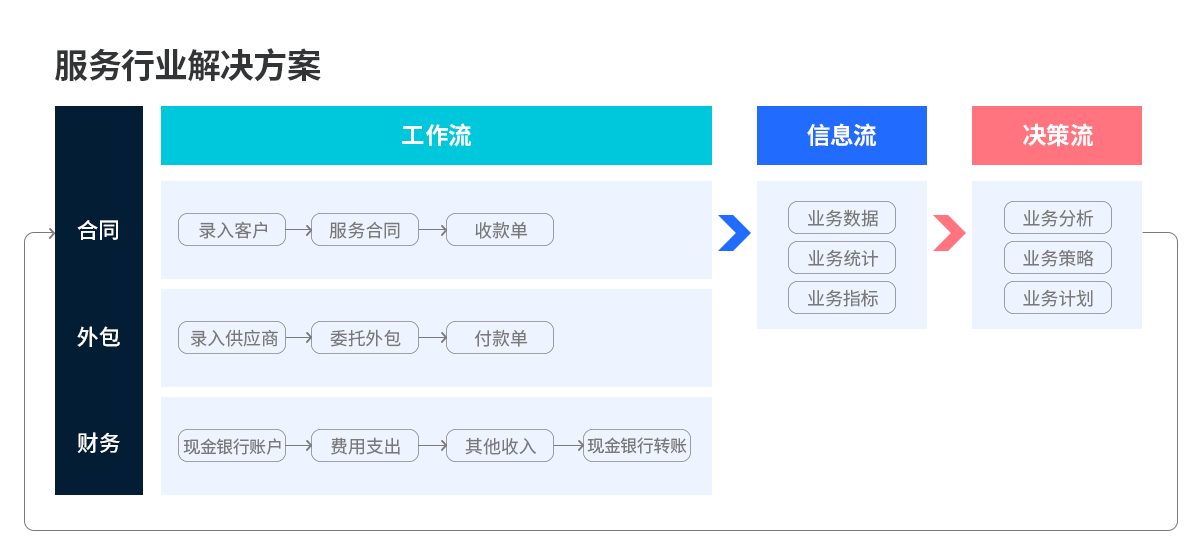Image resolution: width=1200 pixels, height=556 pixels.
Task: Click the pink chevron arrow icon
Action: click(949, 233)
